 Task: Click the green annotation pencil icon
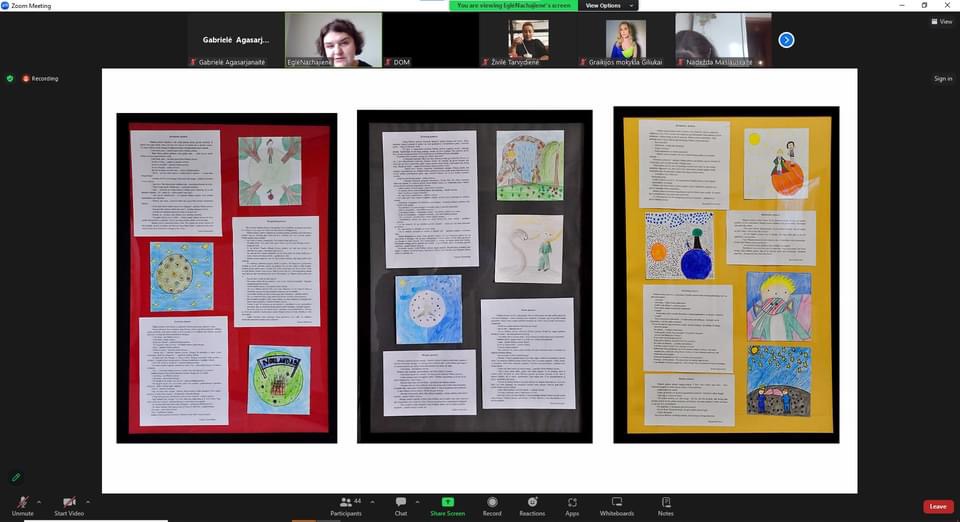(x=16, y=477)
